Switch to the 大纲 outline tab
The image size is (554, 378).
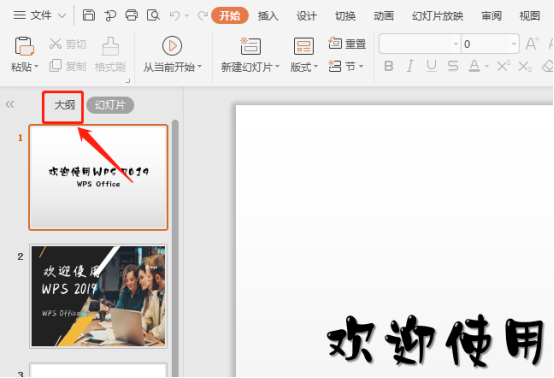click(64, 105)
